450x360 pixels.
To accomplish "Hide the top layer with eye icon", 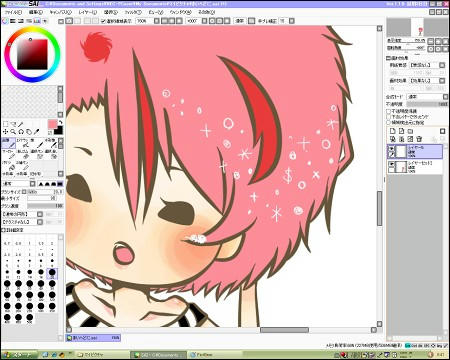I will click(391, 149).
